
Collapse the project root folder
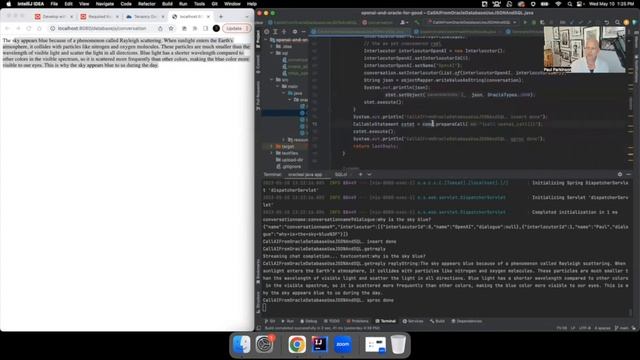pyautogui.click(x=267, y=40)
